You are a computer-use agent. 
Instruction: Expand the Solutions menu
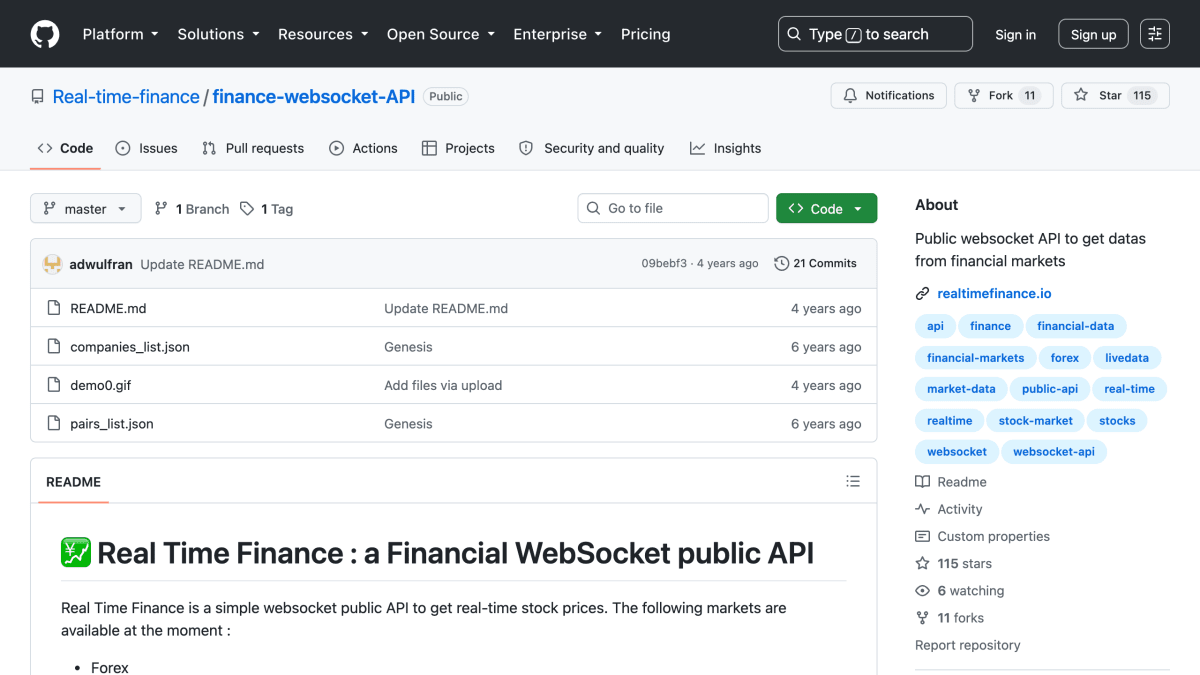[x=218, y=34]
